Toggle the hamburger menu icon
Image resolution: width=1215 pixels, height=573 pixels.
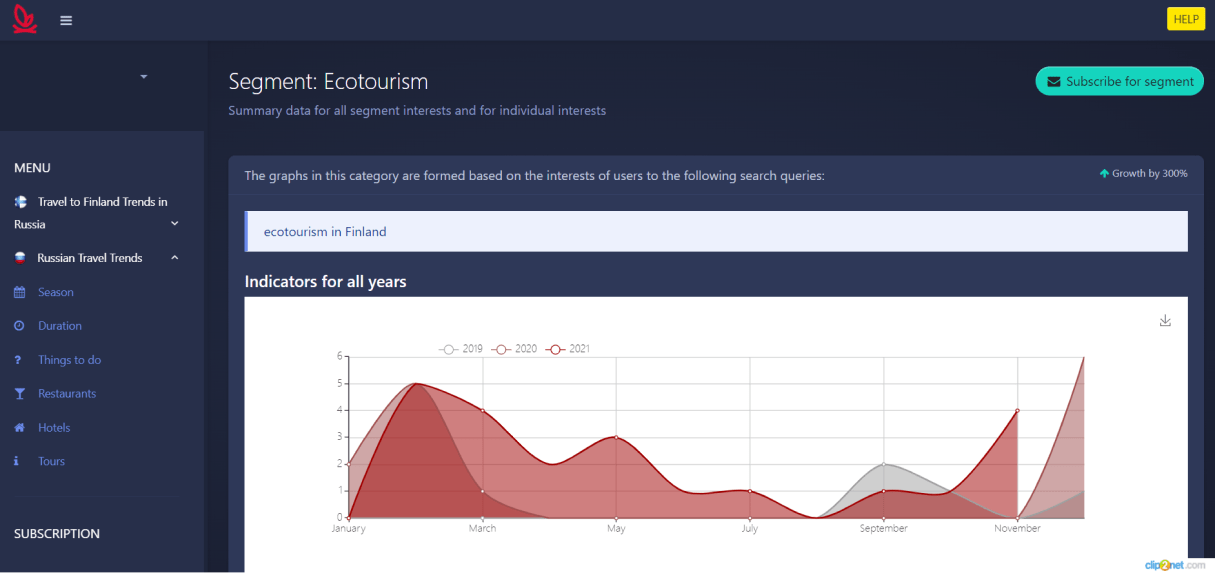[66, 20]
